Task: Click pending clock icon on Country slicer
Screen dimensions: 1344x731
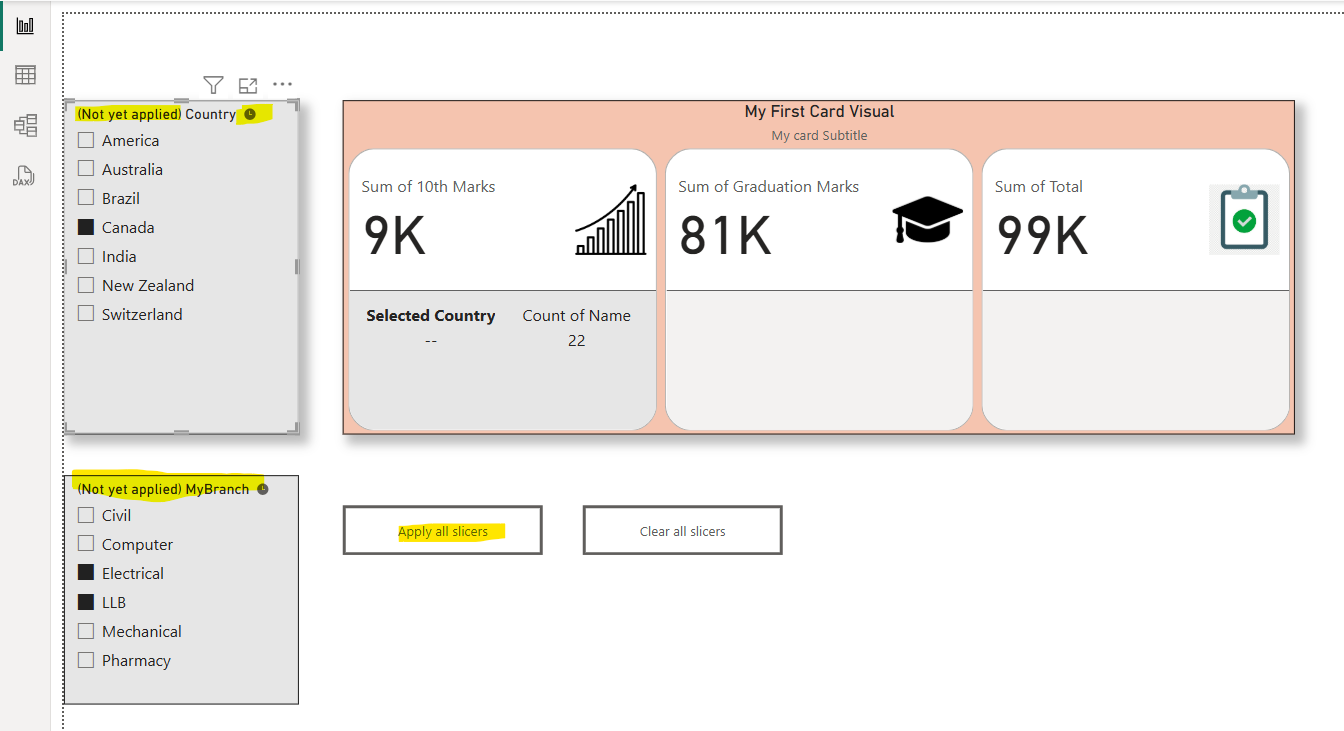Action: [250, 114]
